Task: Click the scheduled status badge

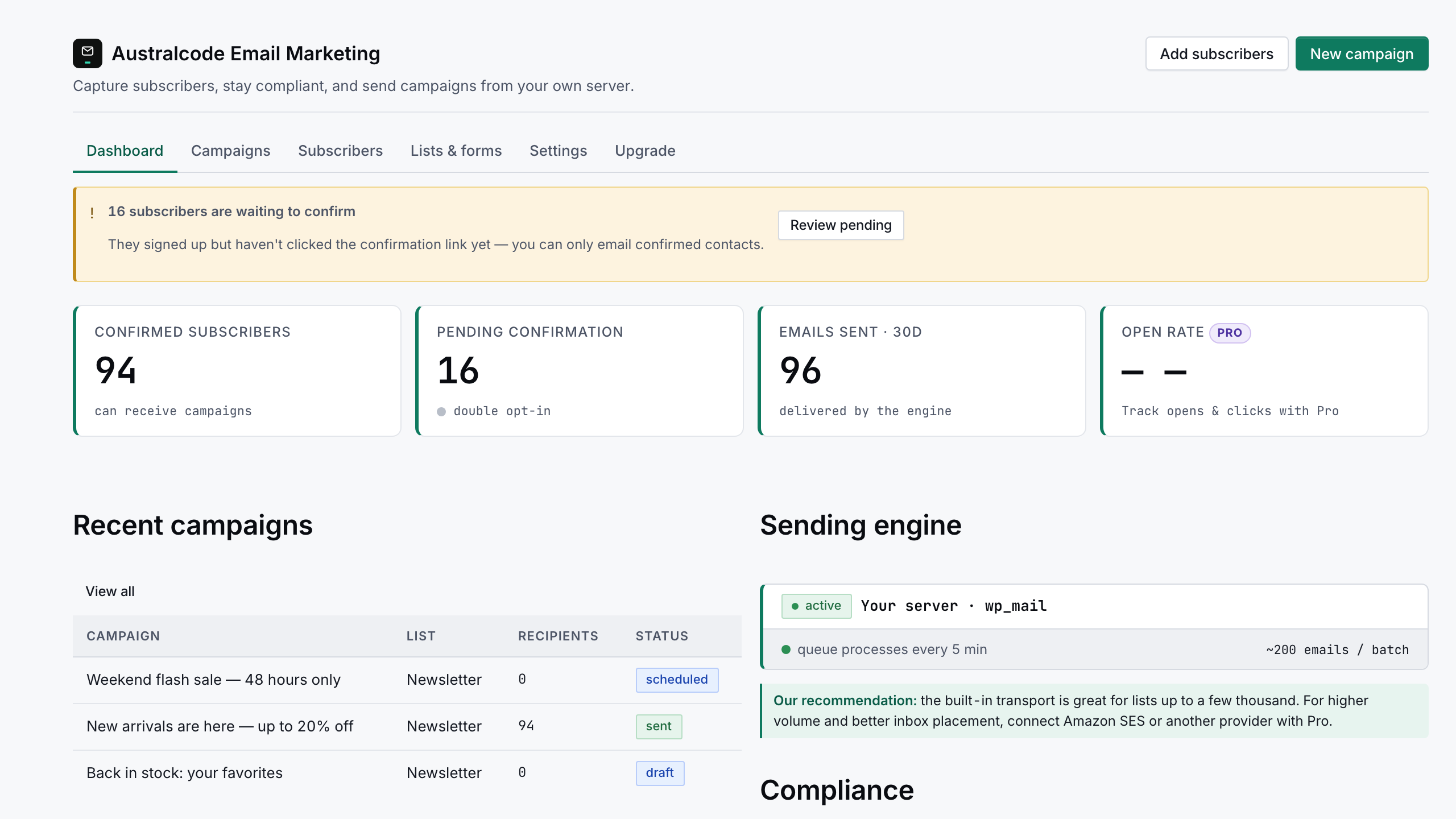Action: tap(677, 680)
